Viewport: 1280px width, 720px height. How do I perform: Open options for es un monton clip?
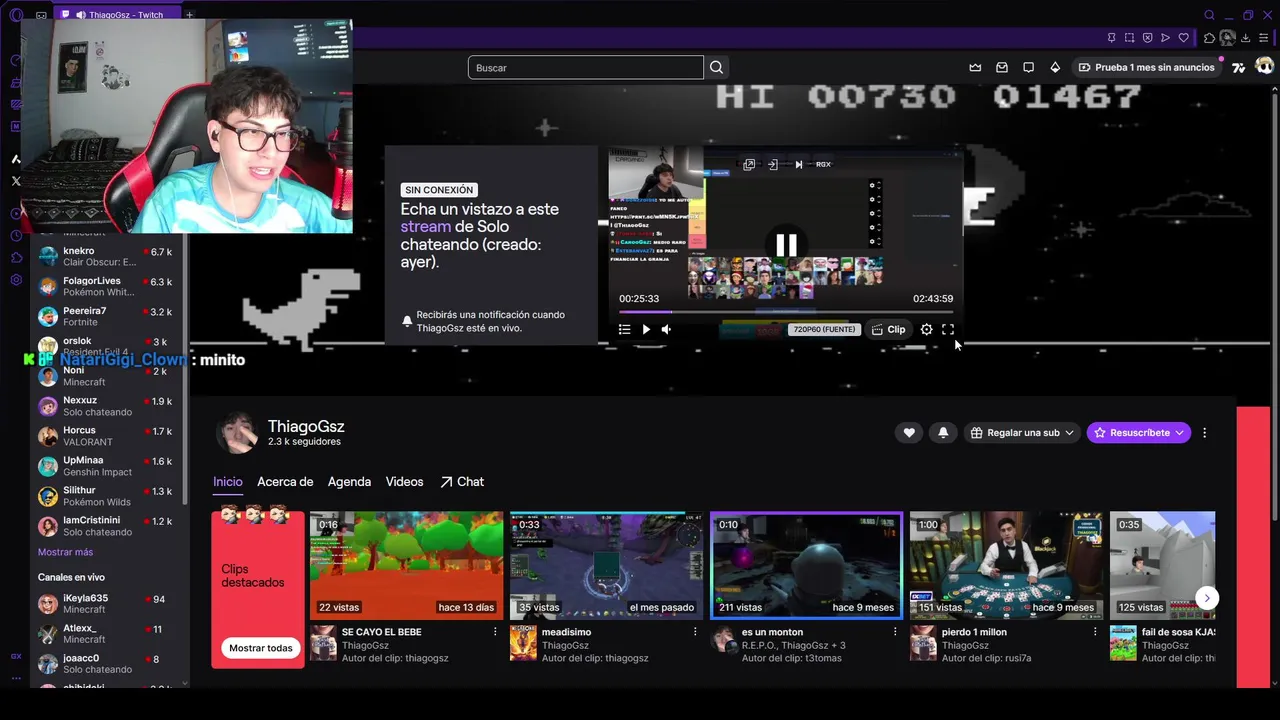coord(895,632)
